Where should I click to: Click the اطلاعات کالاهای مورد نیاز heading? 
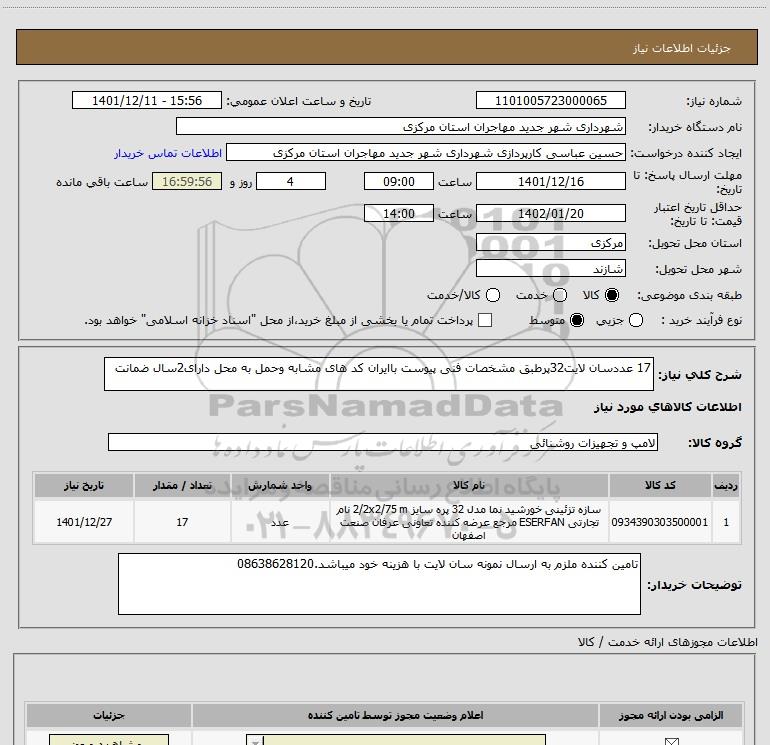tap(667, 407)
